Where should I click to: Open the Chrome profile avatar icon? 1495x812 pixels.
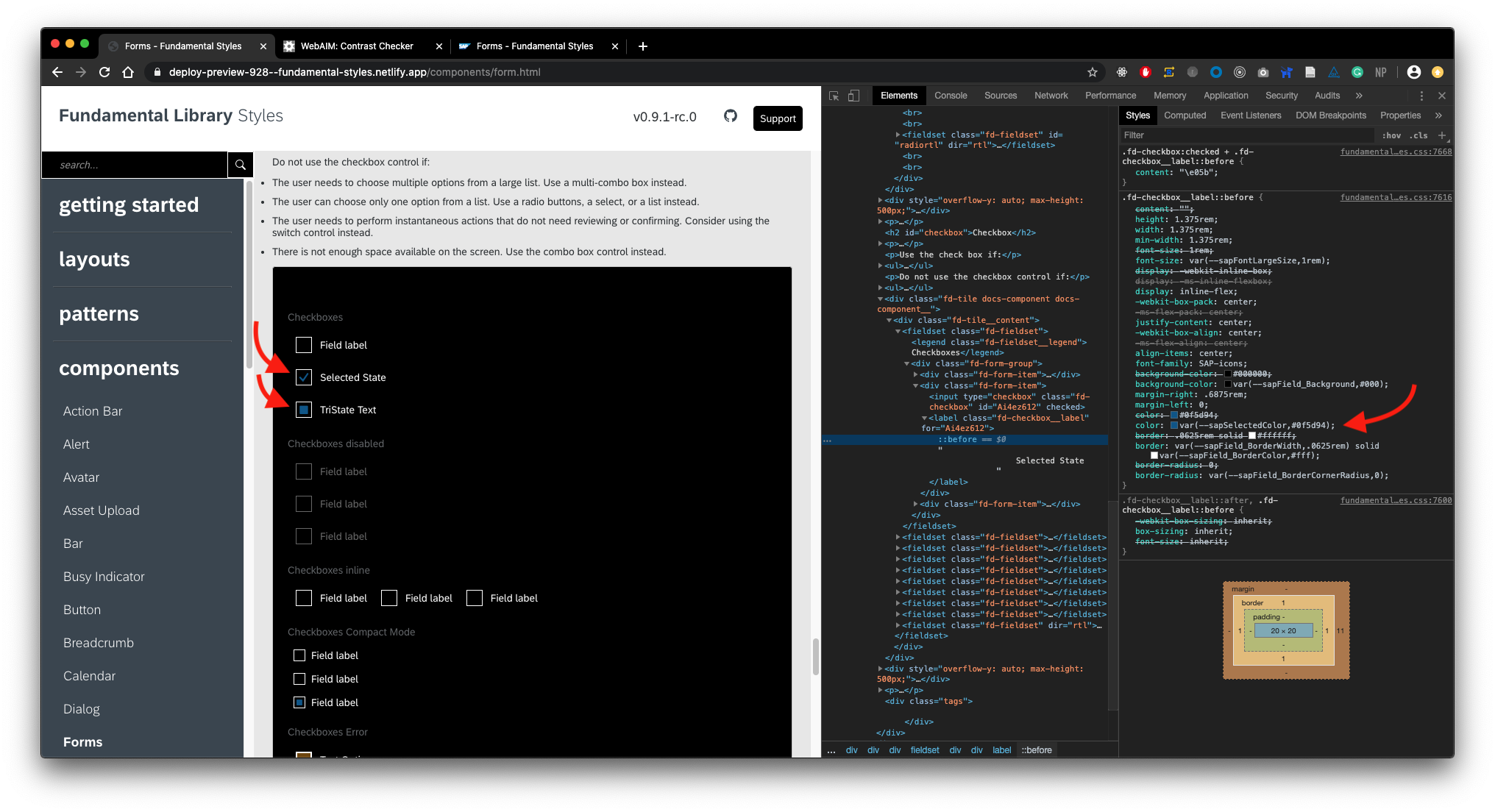tap(1413, 72)
